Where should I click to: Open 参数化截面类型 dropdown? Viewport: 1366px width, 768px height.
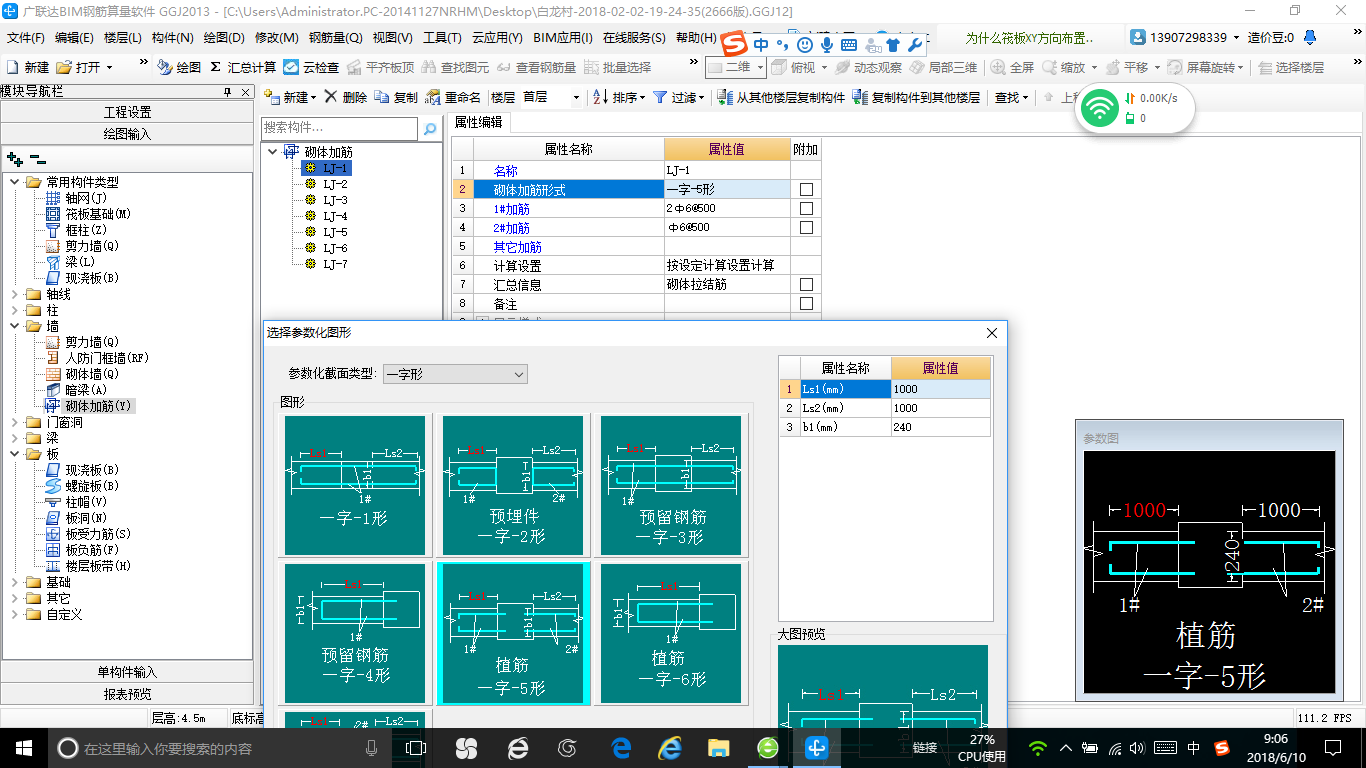[x=455, y=374]
